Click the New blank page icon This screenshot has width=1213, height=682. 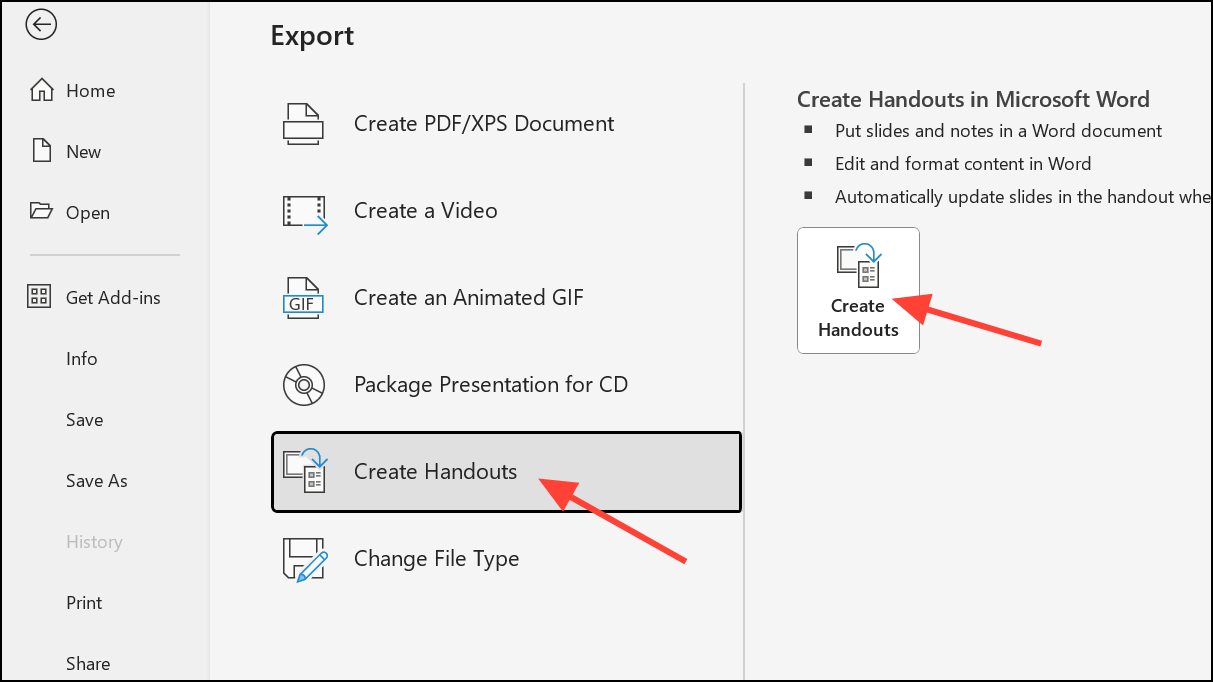coord(41,152)
